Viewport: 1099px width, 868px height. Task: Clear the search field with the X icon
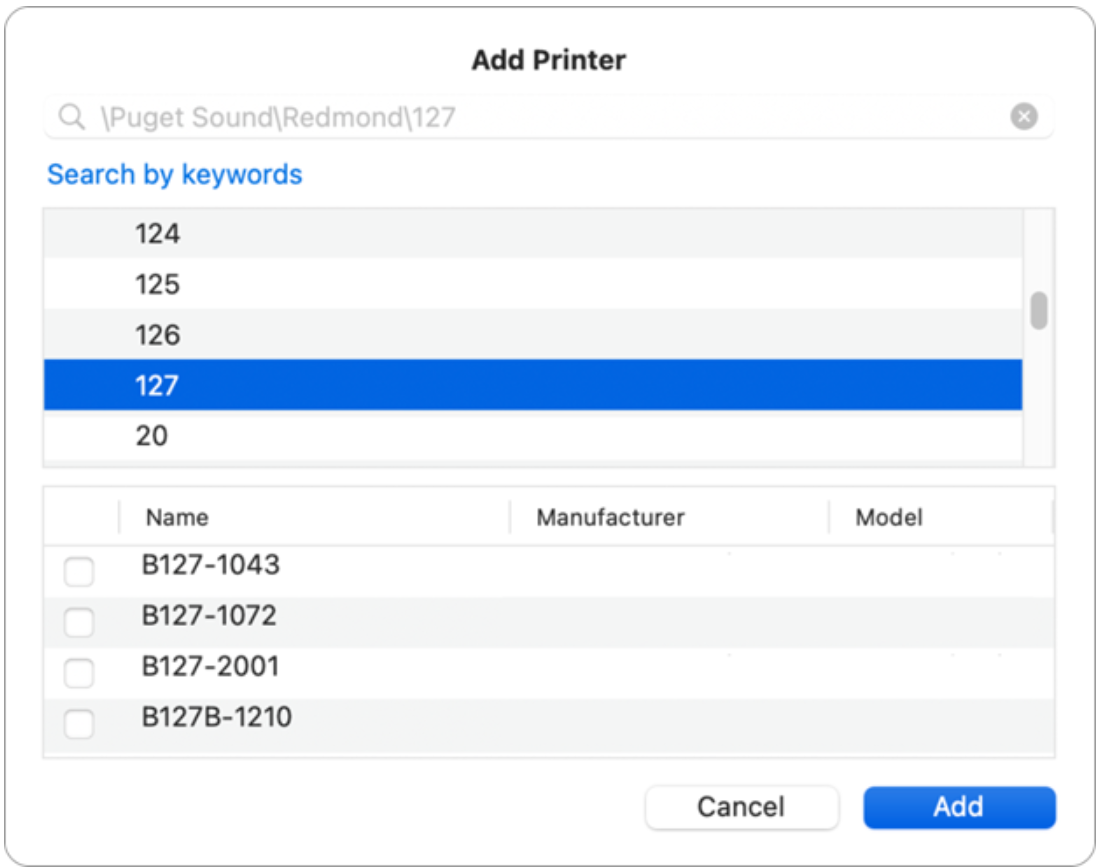coord(1023,118)
